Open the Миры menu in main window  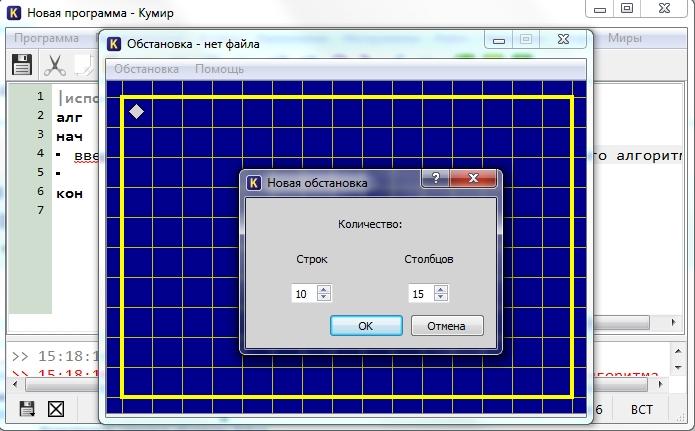(625, 38)
